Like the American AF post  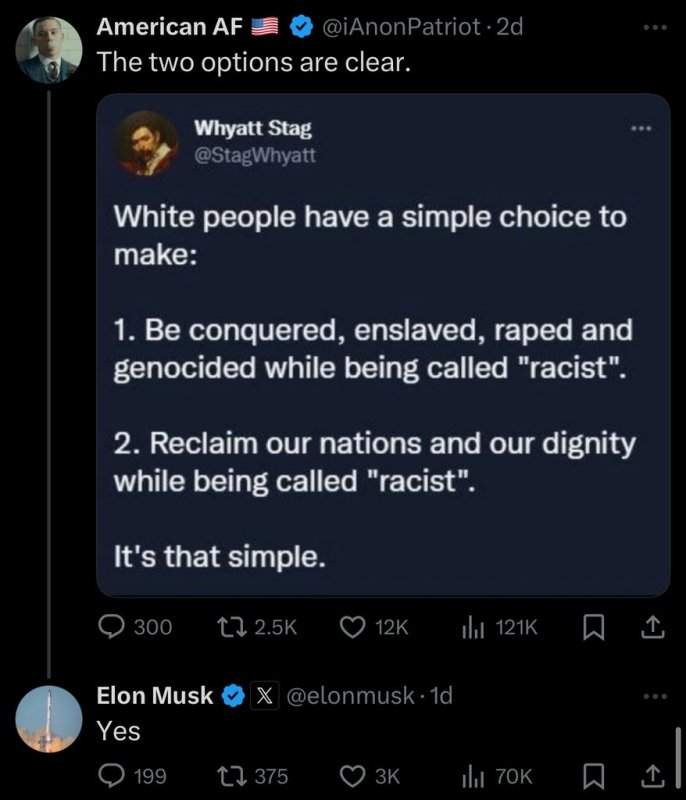pos(352,627)
